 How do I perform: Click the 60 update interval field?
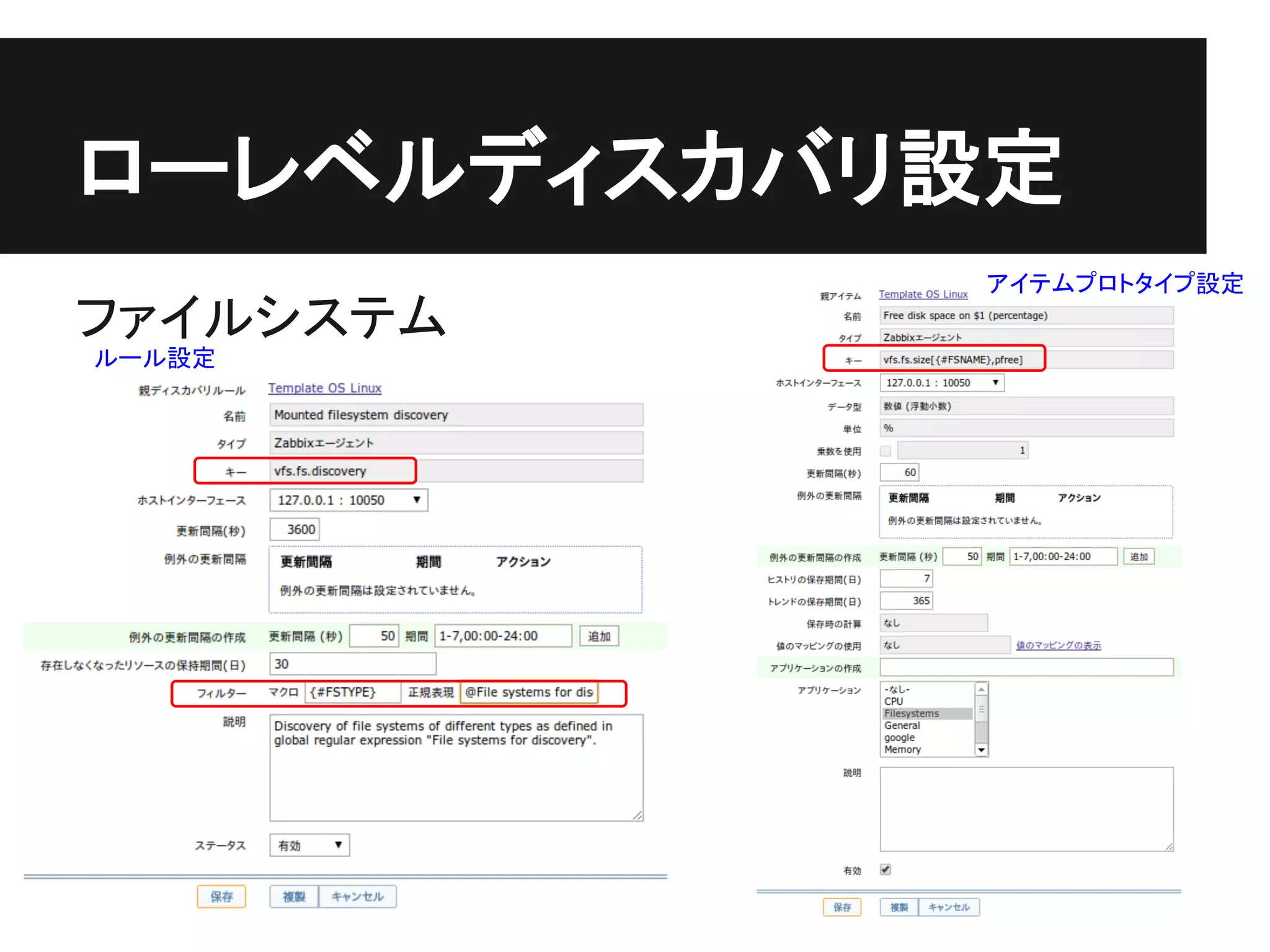point(900,472)
